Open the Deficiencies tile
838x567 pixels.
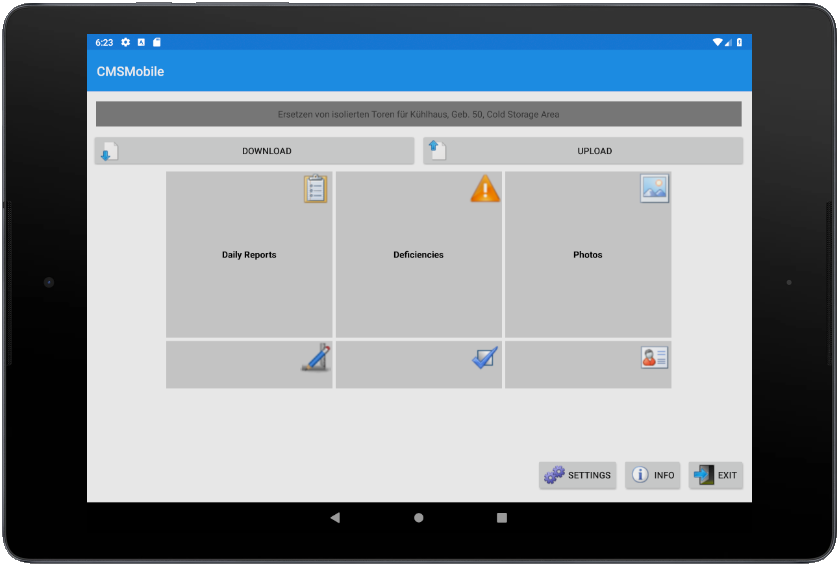point(418,254)
